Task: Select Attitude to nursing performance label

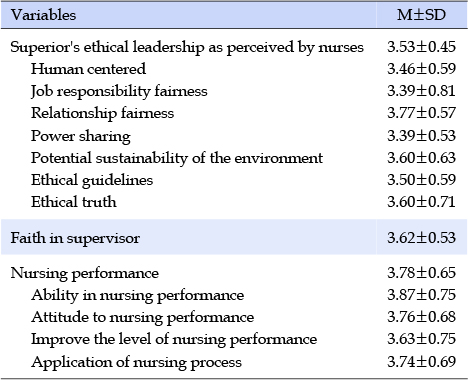Action: 142,317
